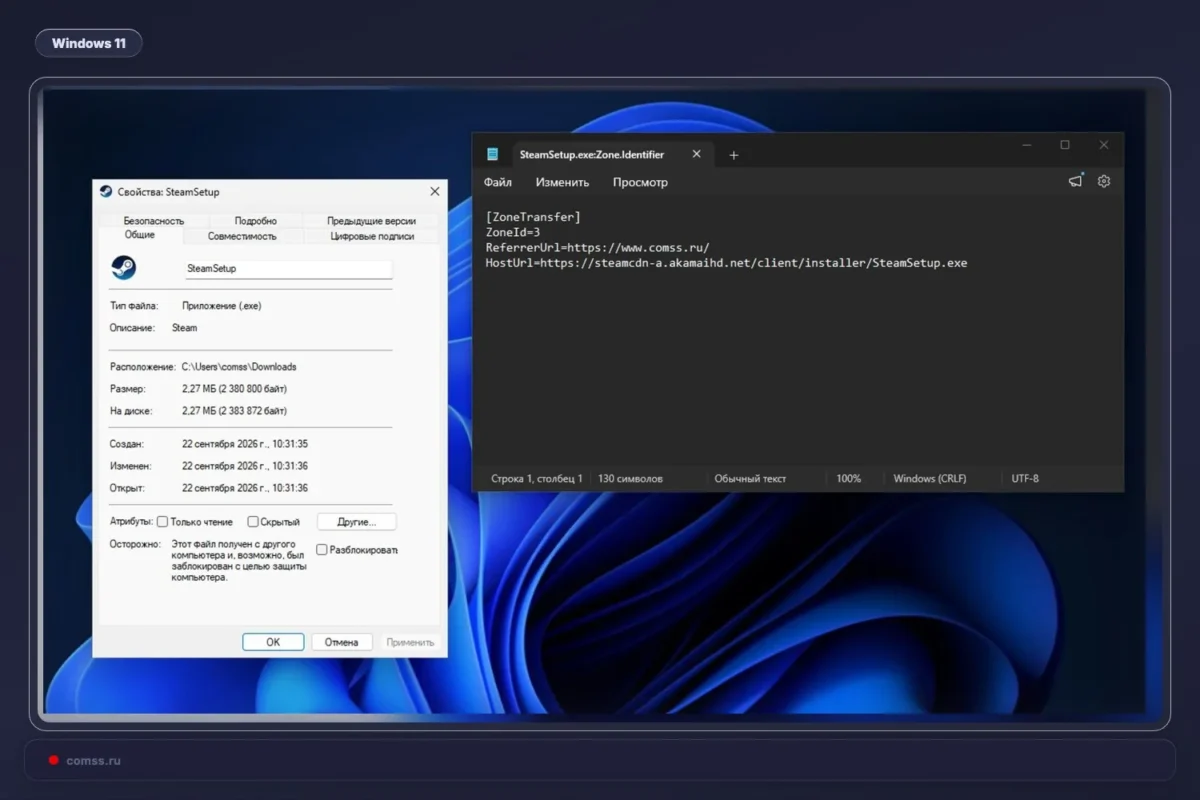Click the 130 символов status entry

pos(630,479)
